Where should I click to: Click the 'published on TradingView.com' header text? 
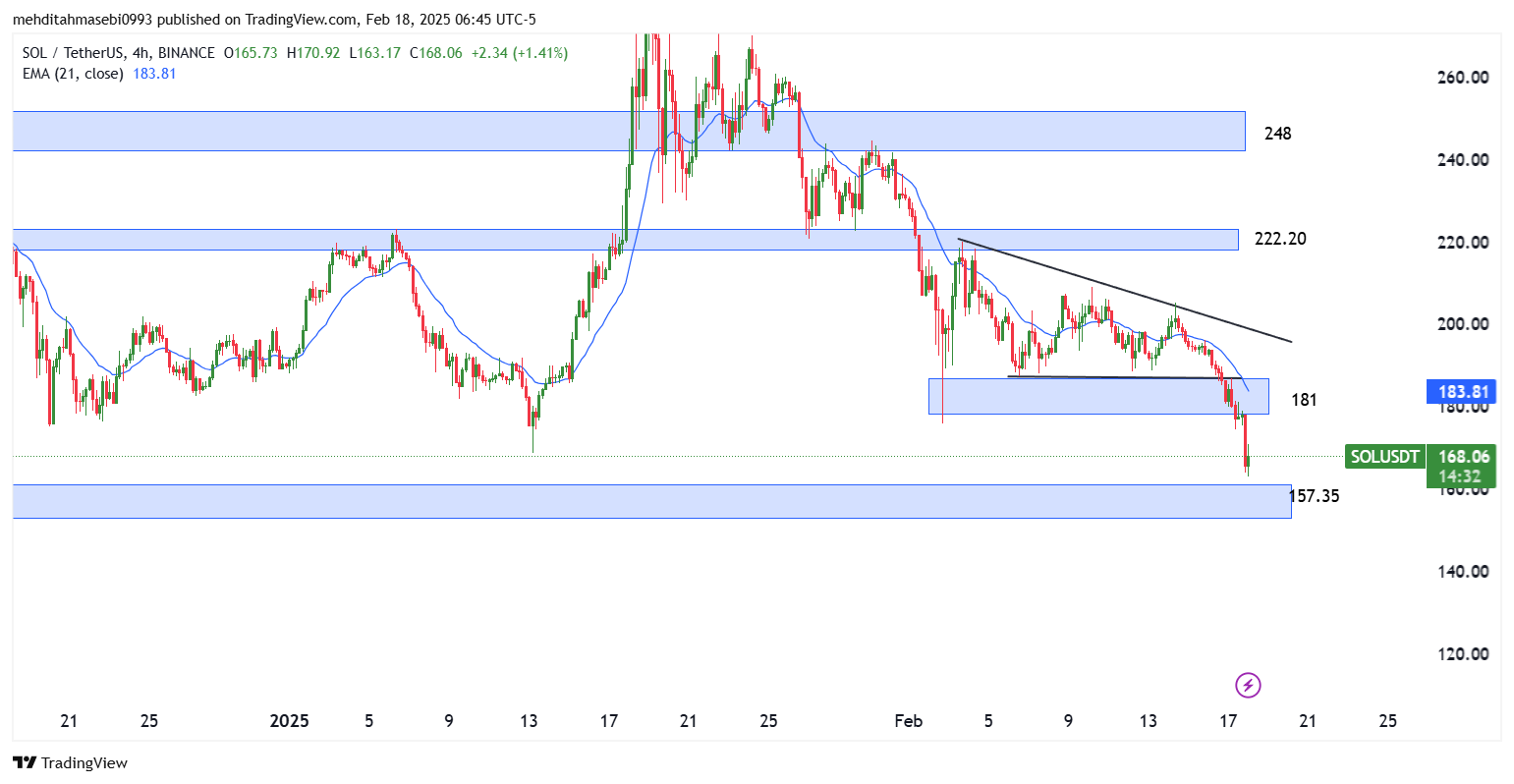pos(256,20)
